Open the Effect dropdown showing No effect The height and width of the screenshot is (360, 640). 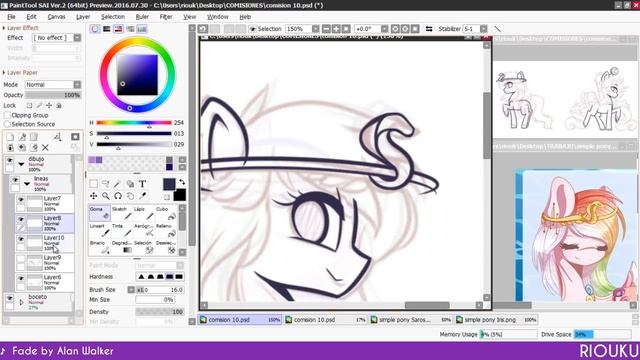(77, 38)
